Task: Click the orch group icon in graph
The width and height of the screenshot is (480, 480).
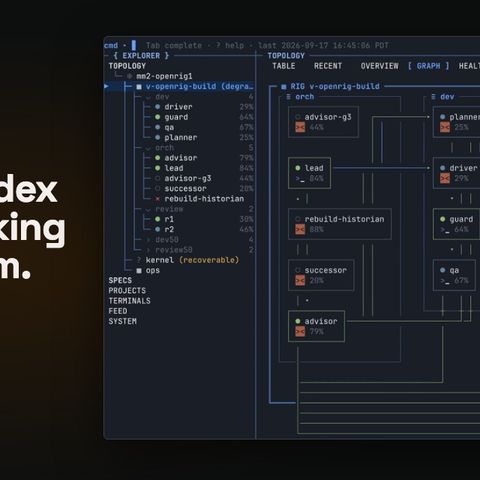Action: click(x=289, y=97)
